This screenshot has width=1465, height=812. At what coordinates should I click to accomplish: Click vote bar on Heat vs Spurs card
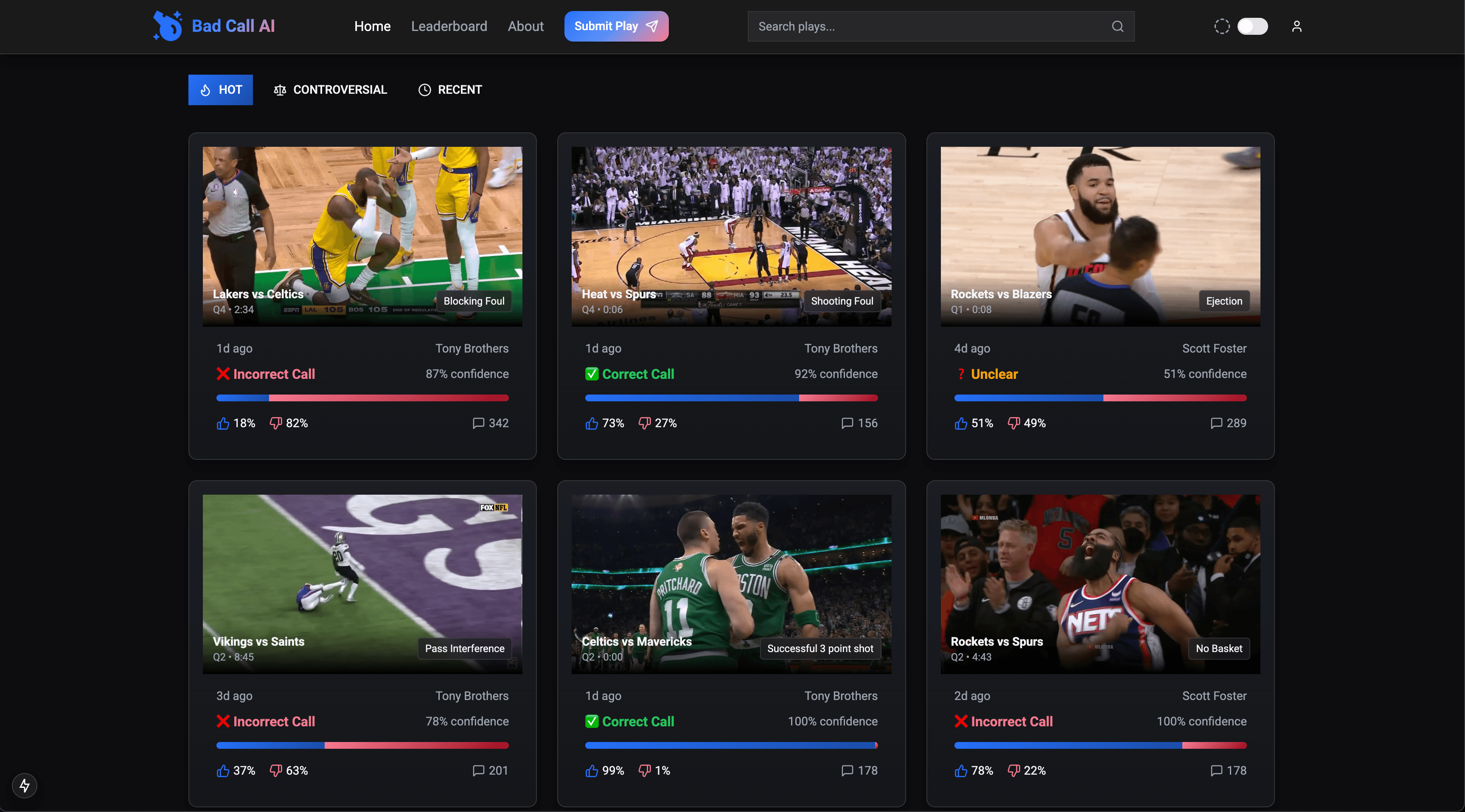click(731, 398)
